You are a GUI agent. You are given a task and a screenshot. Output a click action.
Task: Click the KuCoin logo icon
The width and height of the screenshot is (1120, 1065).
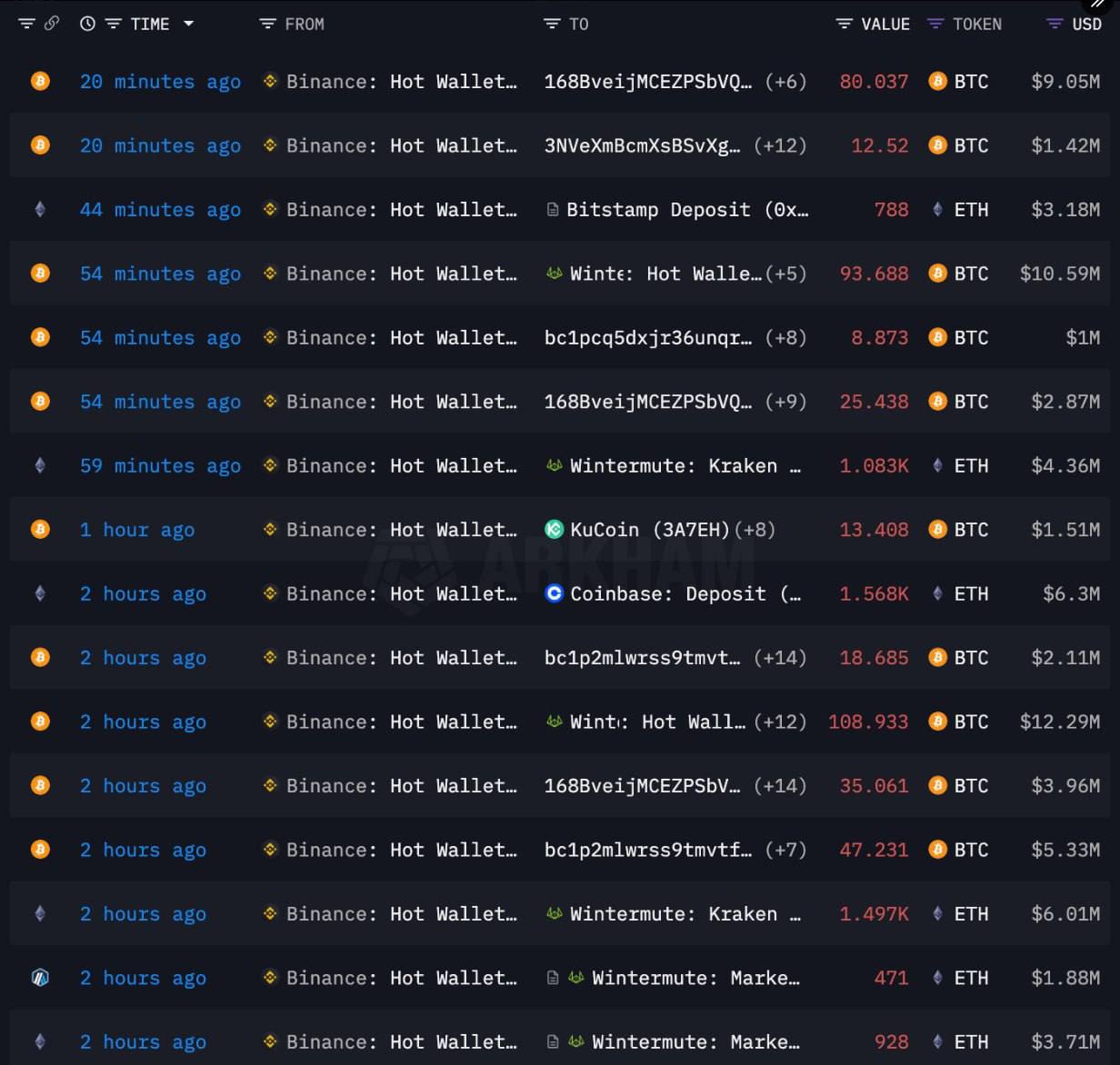tap(554, 529)
